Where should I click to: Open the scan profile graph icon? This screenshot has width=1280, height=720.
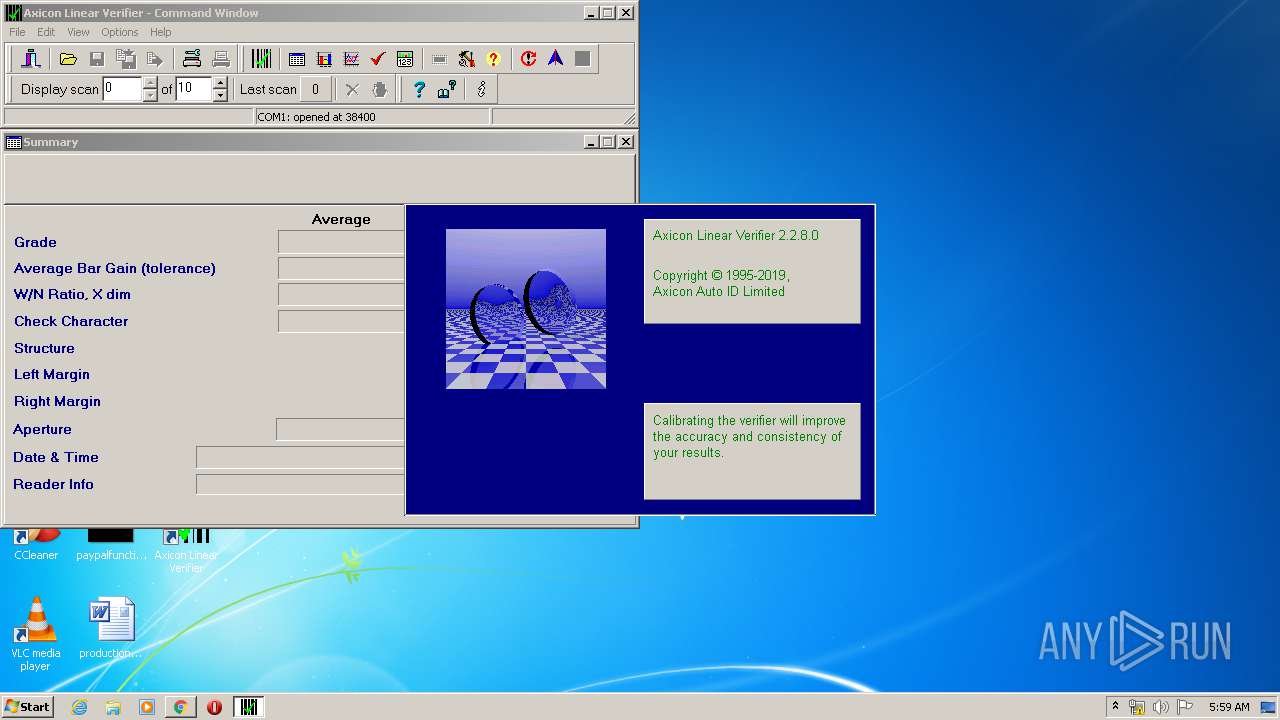click(x=351, y=59)
